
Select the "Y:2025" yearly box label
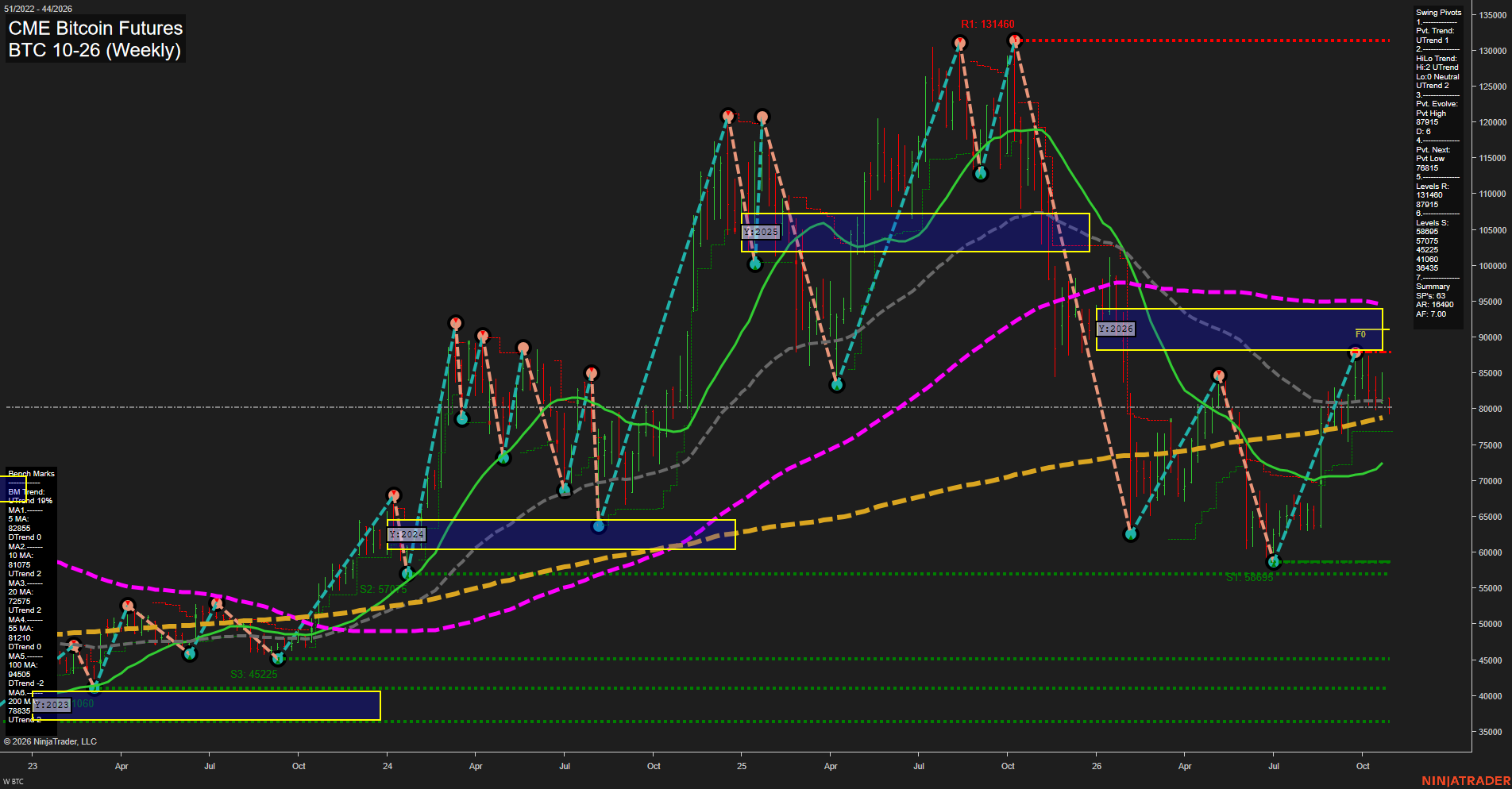pos(761,232)
